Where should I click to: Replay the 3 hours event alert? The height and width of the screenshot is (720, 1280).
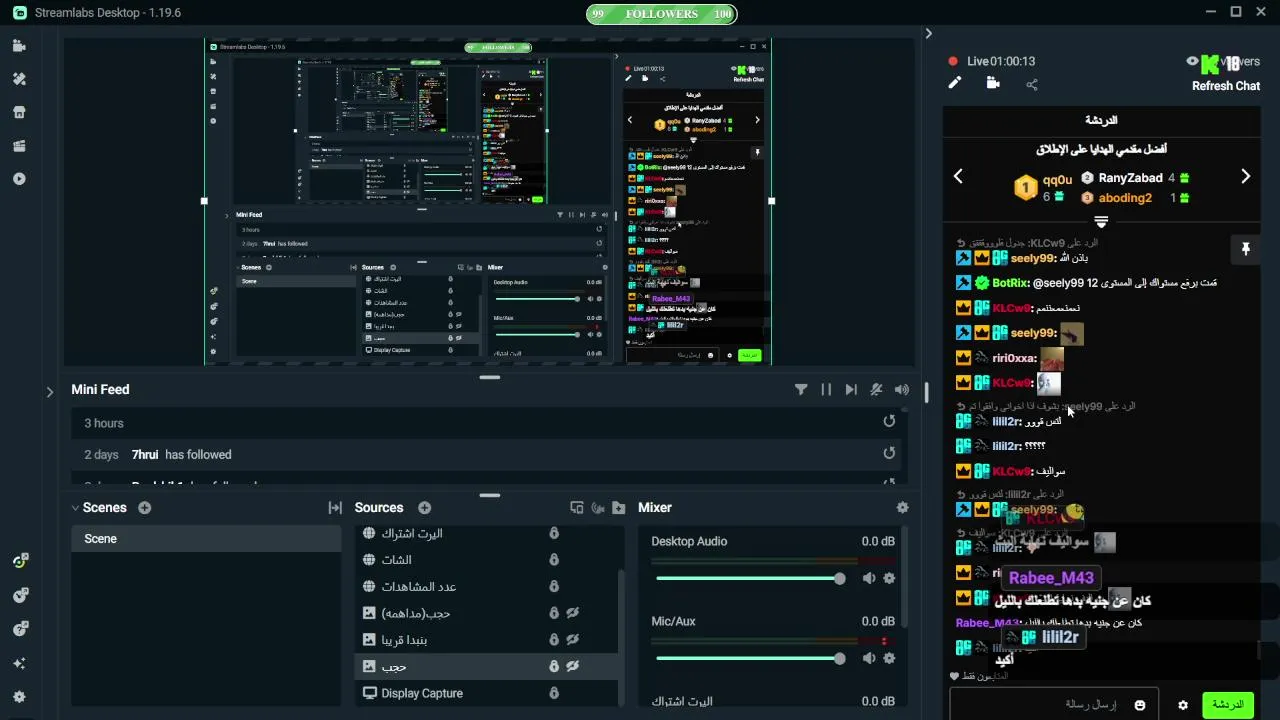889,422
